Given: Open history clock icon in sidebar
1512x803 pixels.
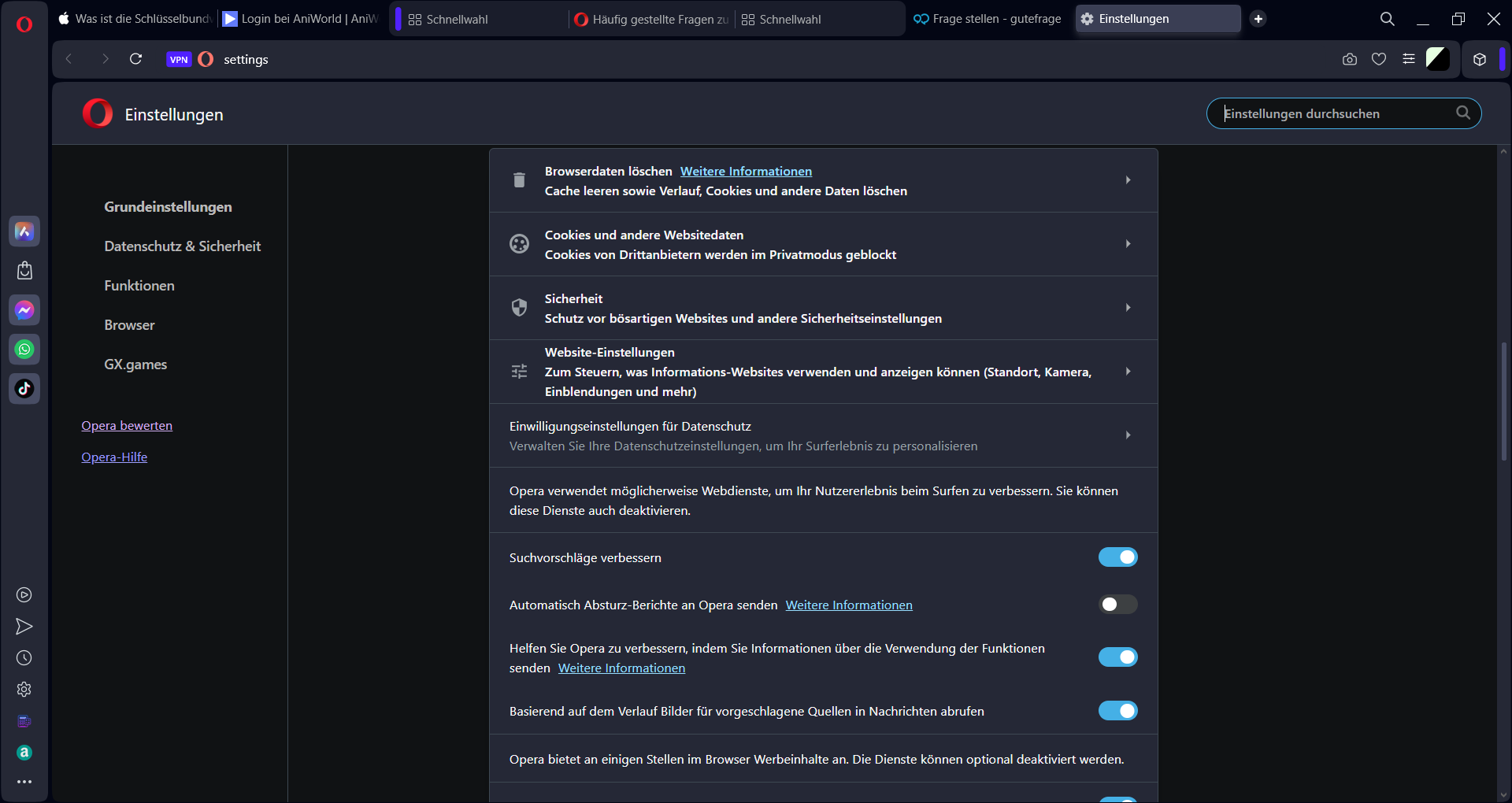Looking at the screenshot, I should click(24, 658).
